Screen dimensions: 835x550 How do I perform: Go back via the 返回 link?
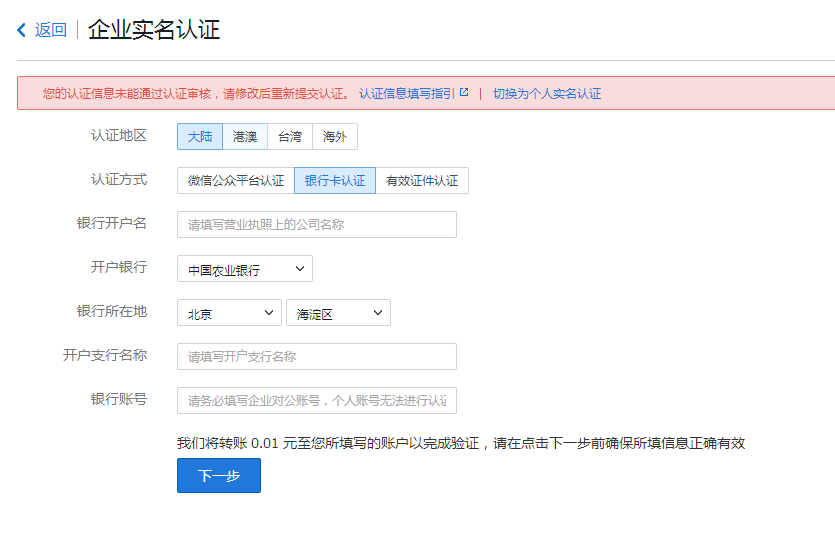coord(50,30)
